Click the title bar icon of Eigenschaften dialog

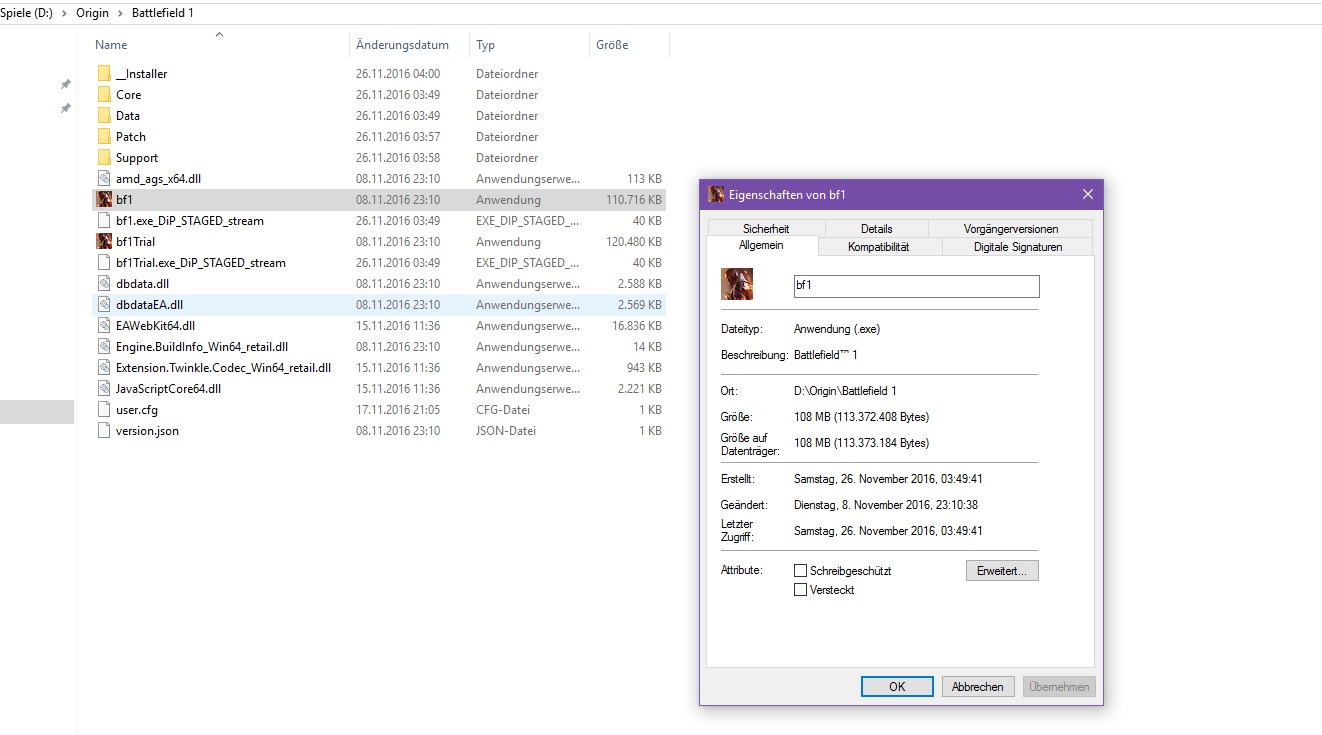pos(716,194)
